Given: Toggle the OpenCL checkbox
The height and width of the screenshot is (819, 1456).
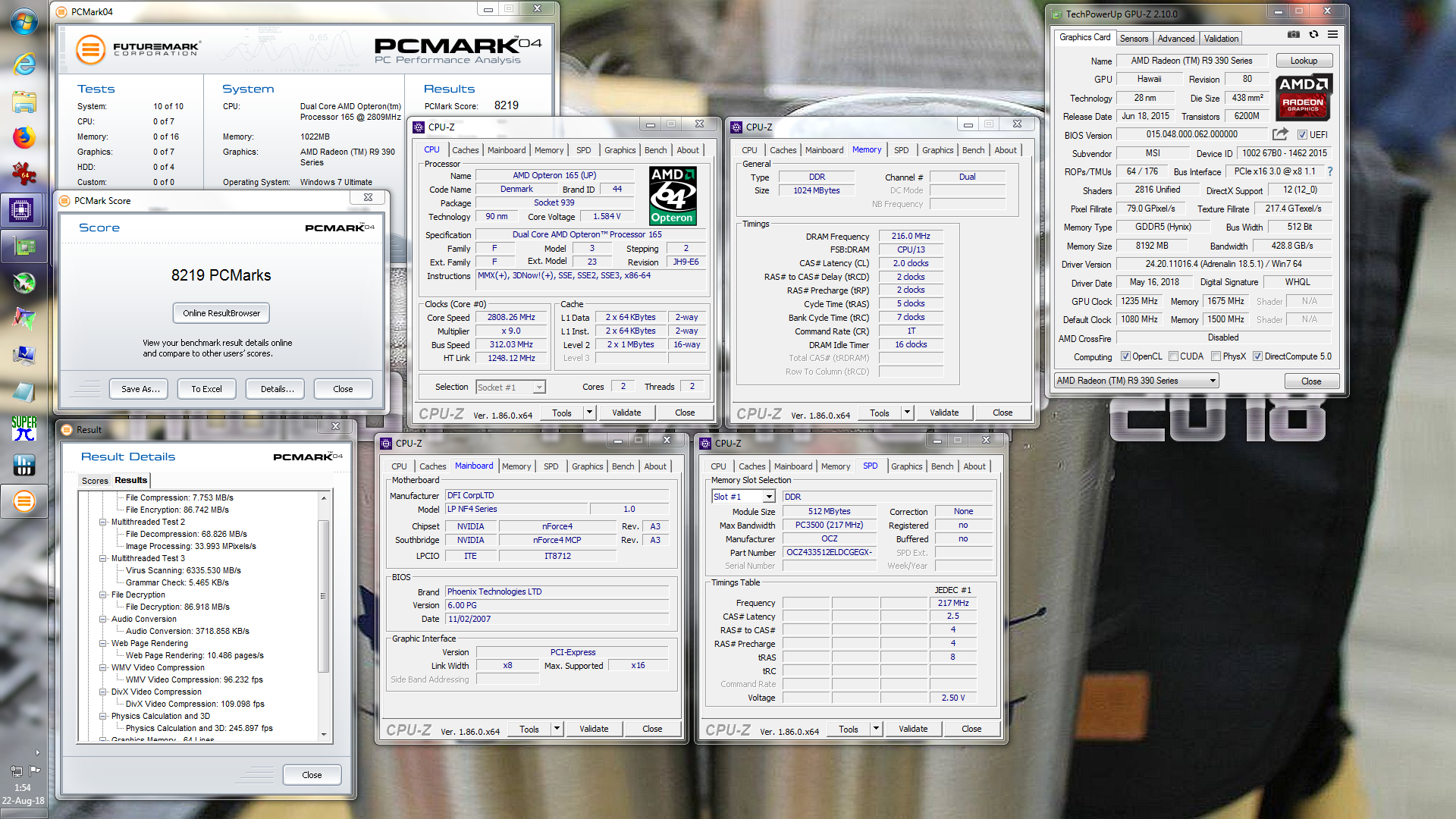Looking at the screenshot, I should tap(1125, 356).
